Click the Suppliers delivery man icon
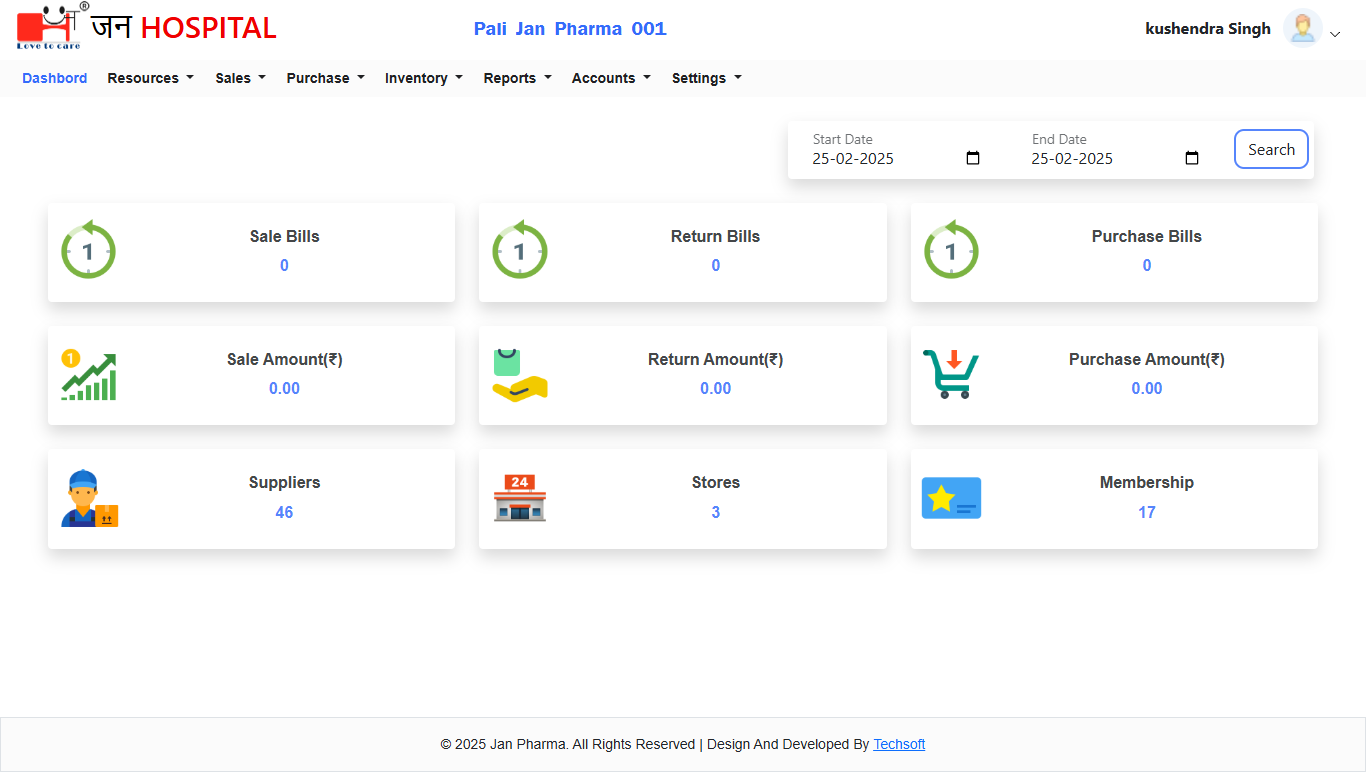Screen dimensions: 1366x772 pos(88,498)
